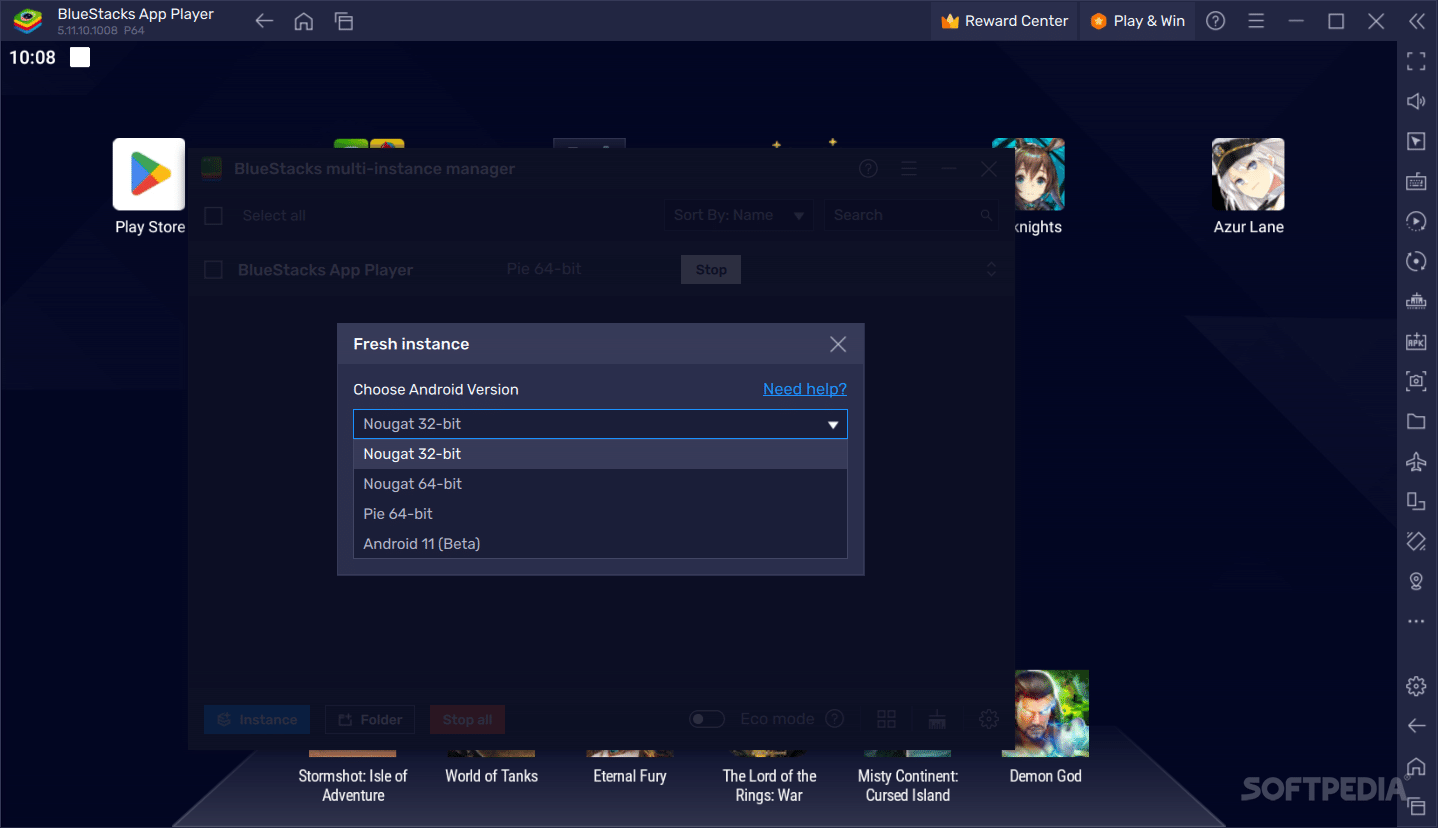Take a screenshot using sidebar camera icon
Viewport: 1438px width, 828px height.
[x=1416, y=381]
